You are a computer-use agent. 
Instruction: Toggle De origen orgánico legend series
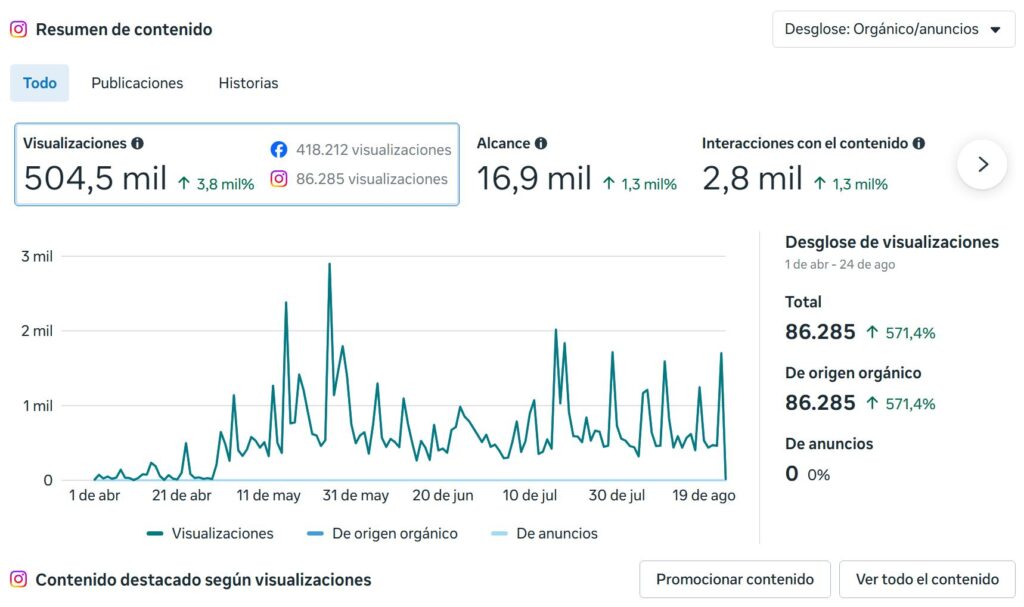click(383, 533)
